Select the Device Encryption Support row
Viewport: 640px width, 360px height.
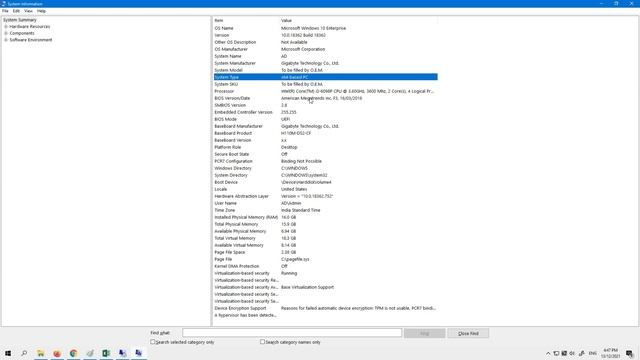pos(325,308)
